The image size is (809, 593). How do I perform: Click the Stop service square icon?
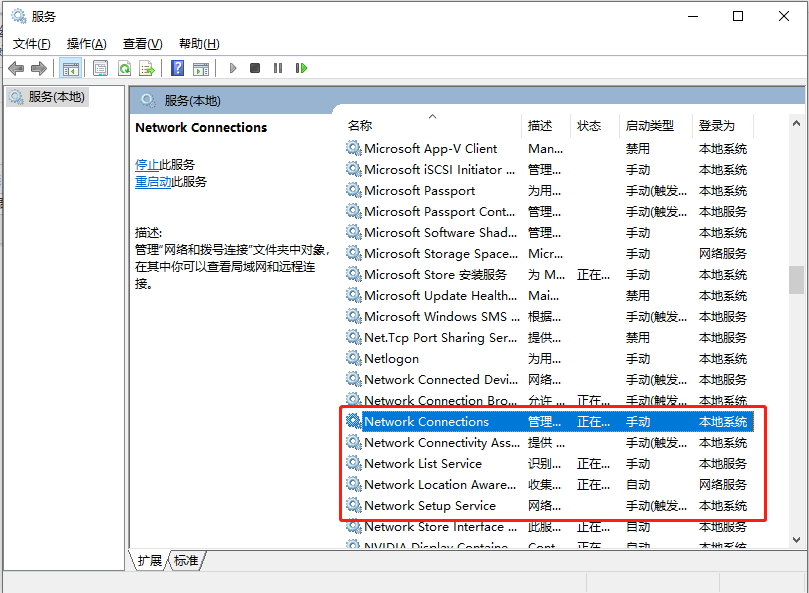click(255, 68)
